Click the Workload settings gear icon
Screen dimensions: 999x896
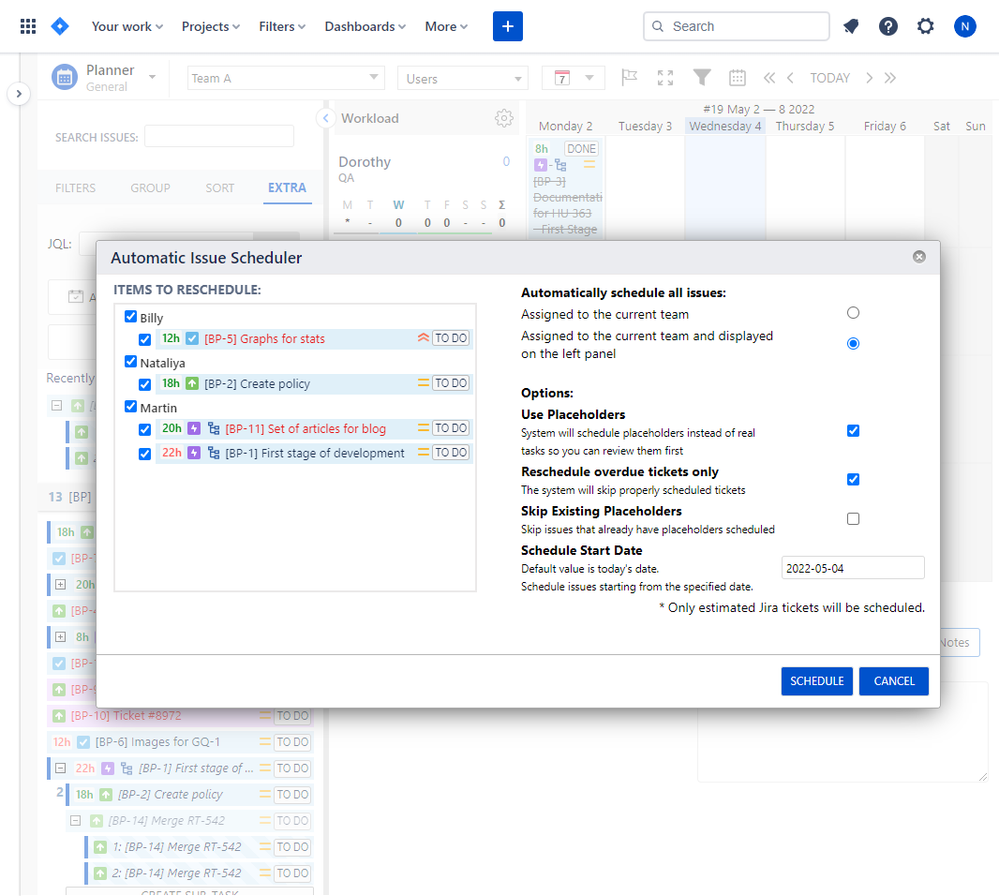tap(504, 118)
